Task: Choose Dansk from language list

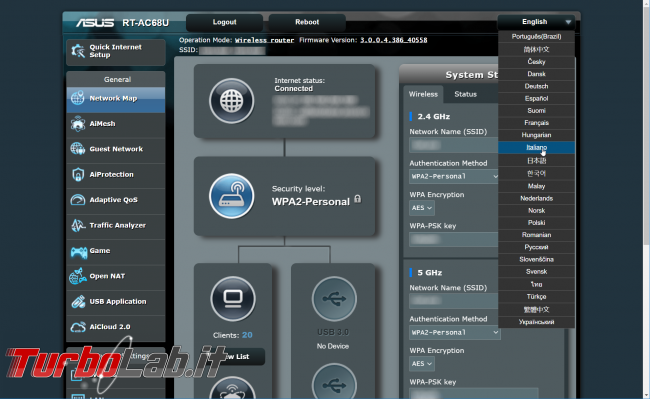Action: pyautogui.click(x=536, y=74)
